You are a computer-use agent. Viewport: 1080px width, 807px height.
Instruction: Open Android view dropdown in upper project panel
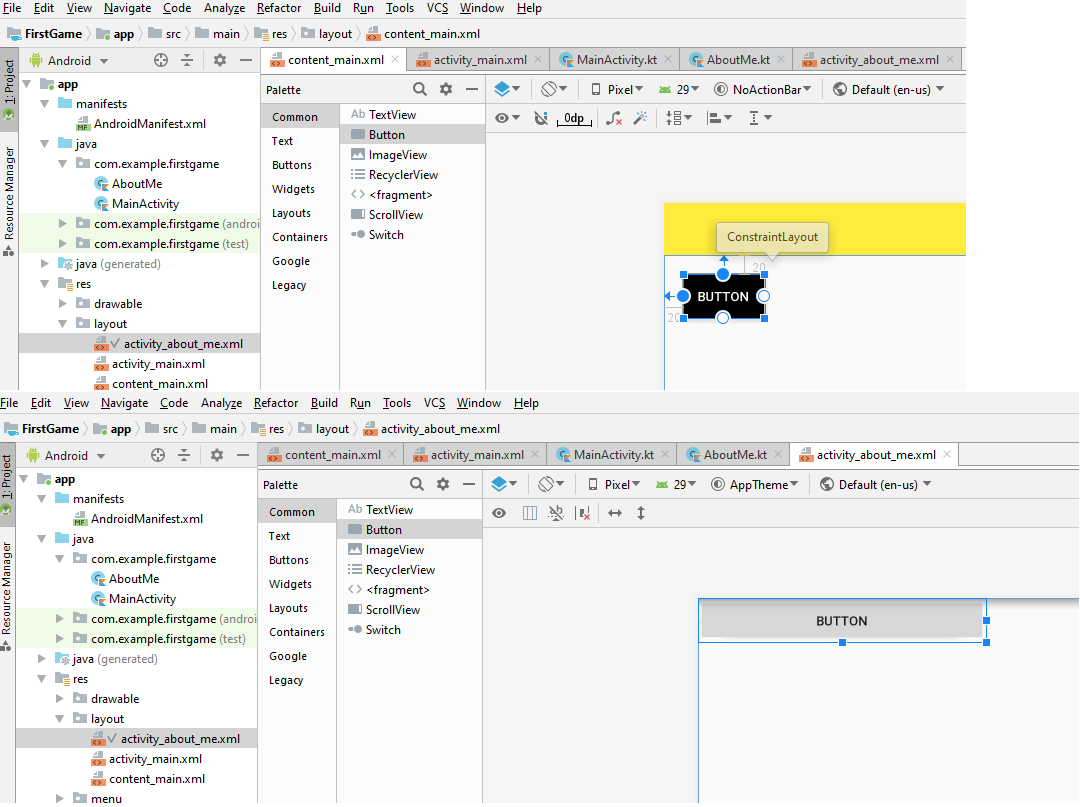click(69, 61)
